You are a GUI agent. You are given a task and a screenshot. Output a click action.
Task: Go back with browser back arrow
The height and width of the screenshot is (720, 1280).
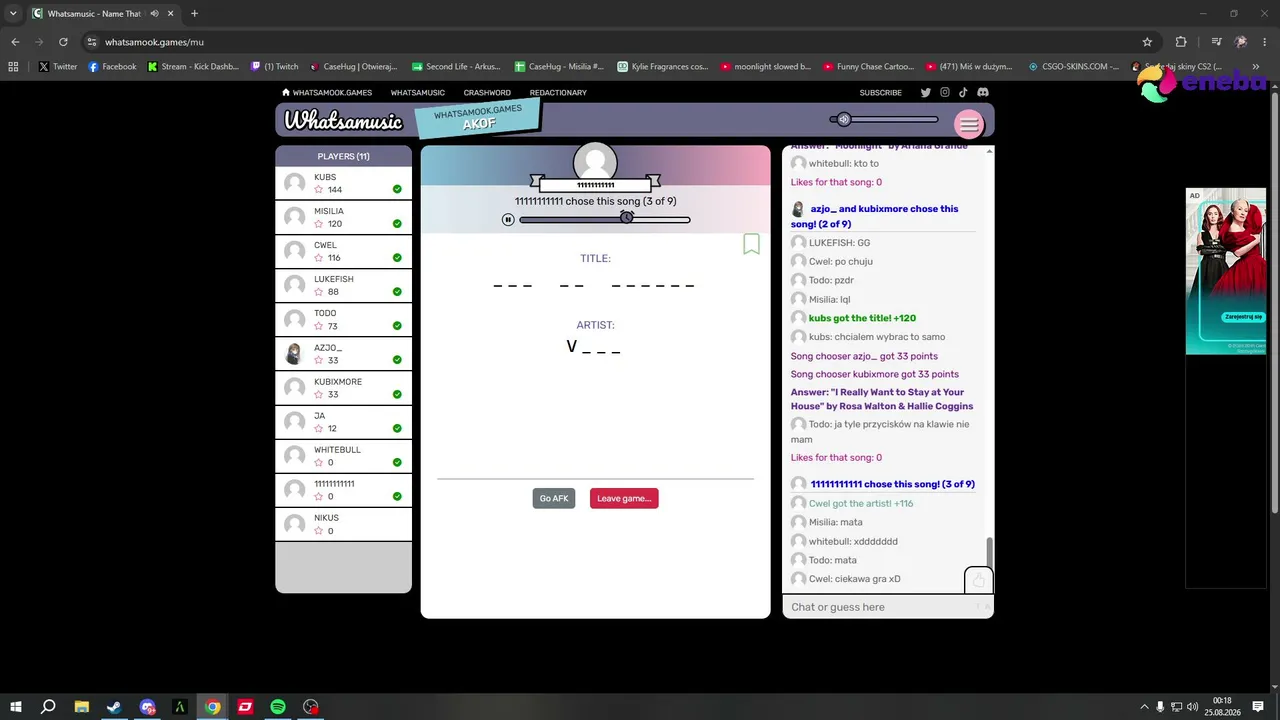coord(15,42)
